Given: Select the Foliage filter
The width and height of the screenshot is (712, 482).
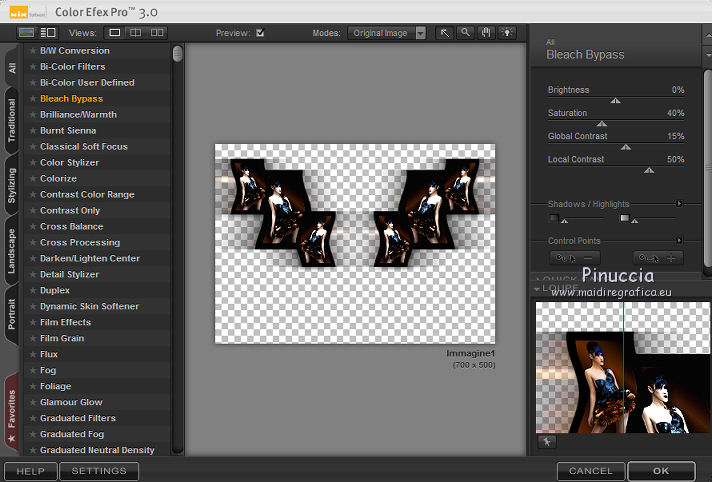Looking at the screenshot, I should click(55, 386).
